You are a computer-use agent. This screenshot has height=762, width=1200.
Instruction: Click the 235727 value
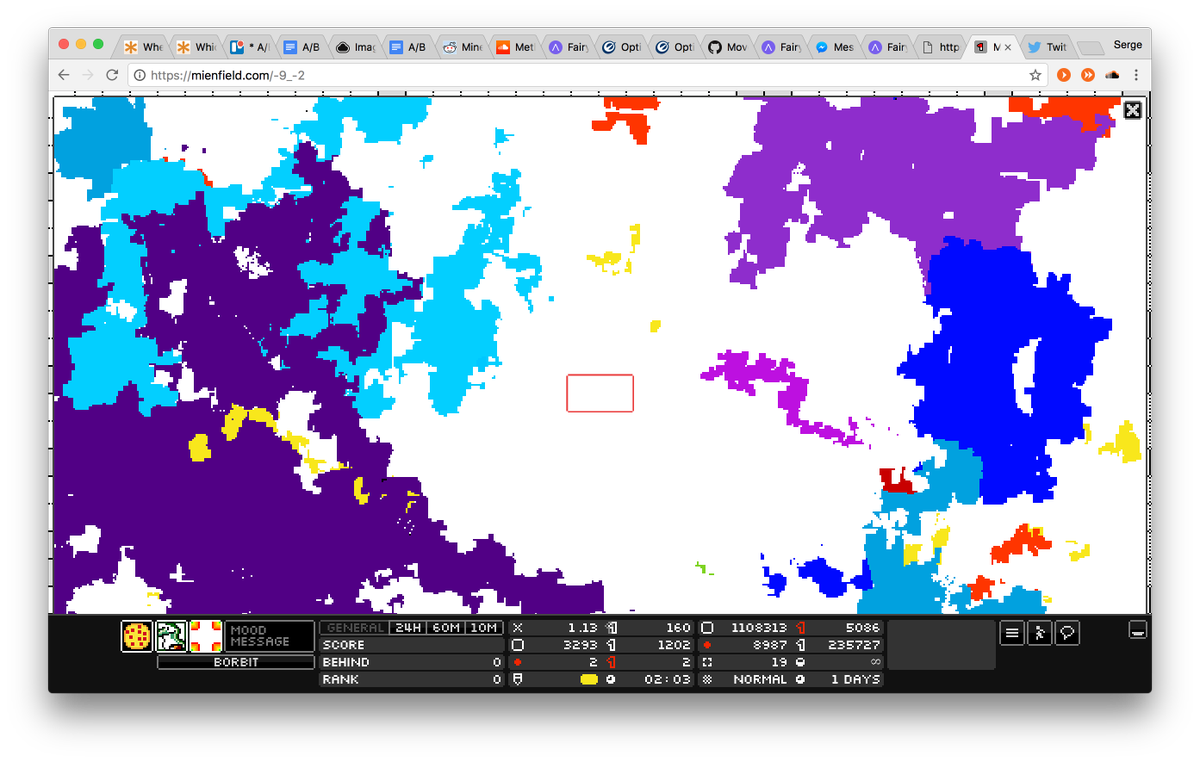(x=854, y=645)
